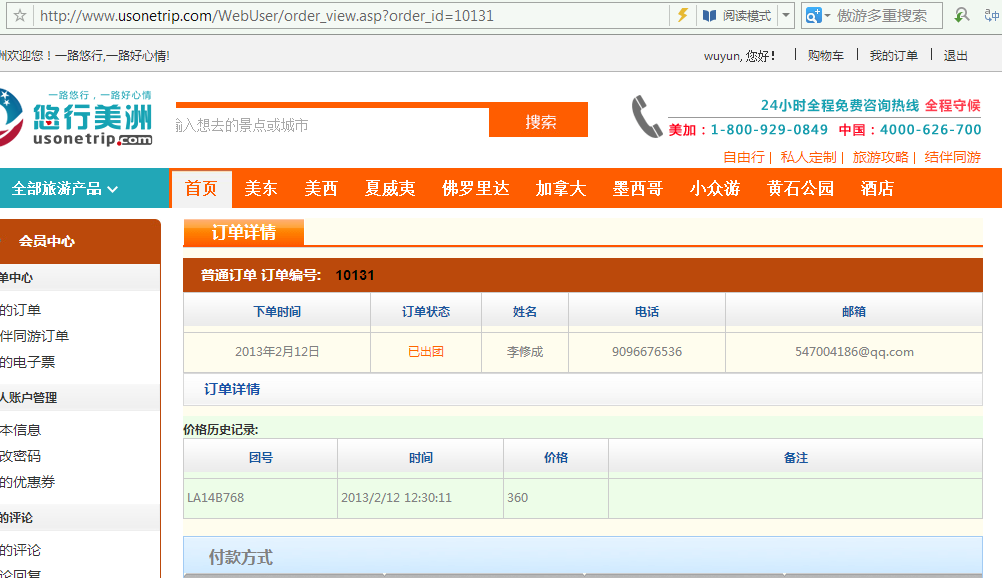This screenshot has height=578, width=1002.
Task: Click the bookmark star icon in address bar
Action: point(20,15)
